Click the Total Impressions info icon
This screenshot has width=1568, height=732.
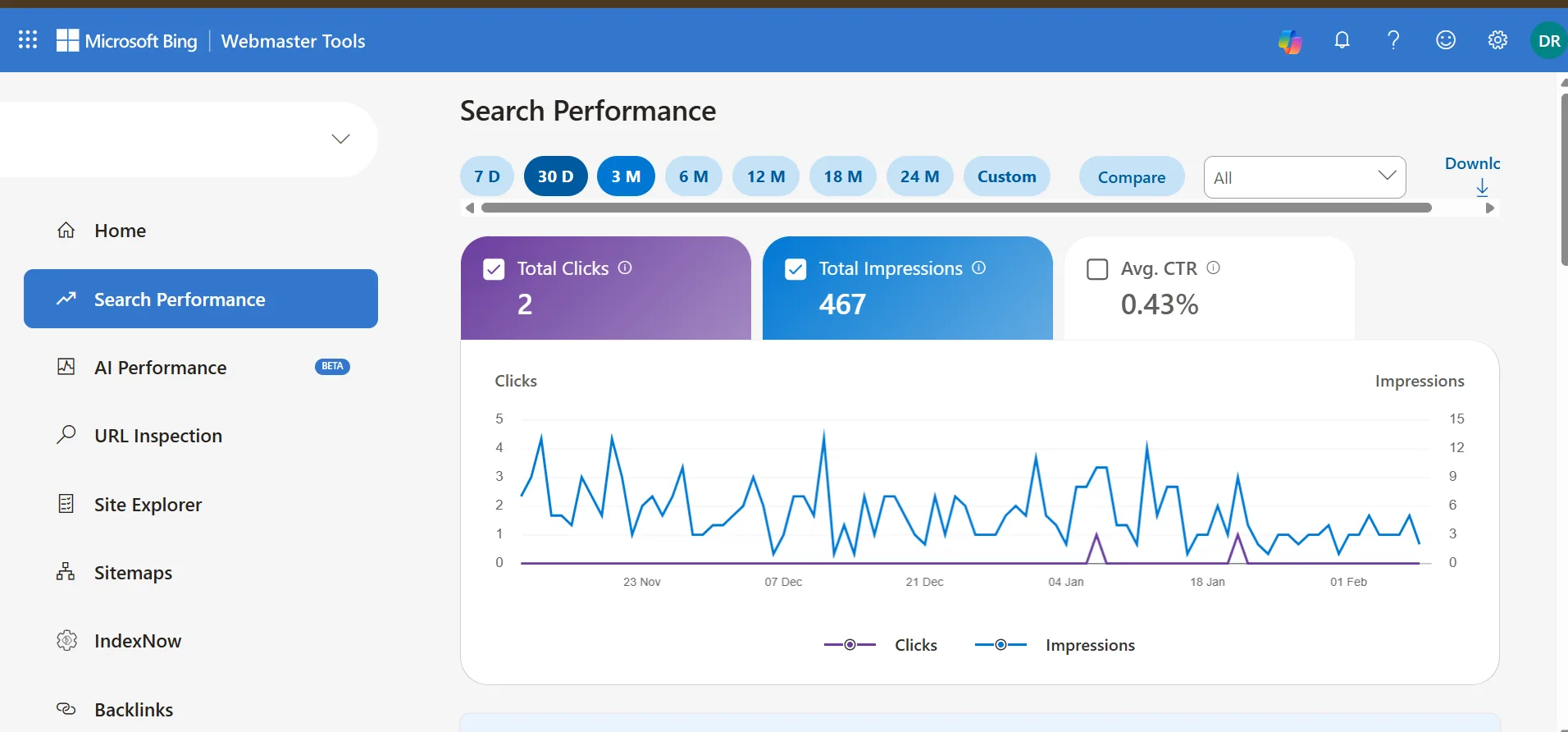pos(979,268)
